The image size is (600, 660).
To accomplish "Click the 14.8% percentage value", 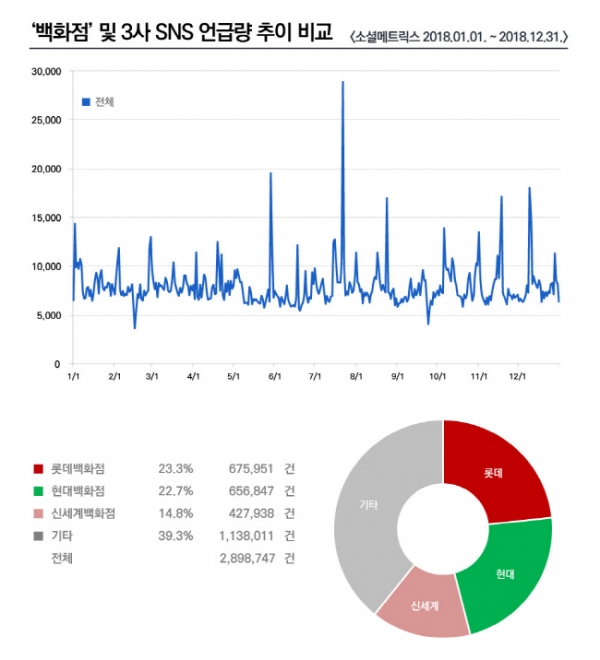I will coord(176,514).
